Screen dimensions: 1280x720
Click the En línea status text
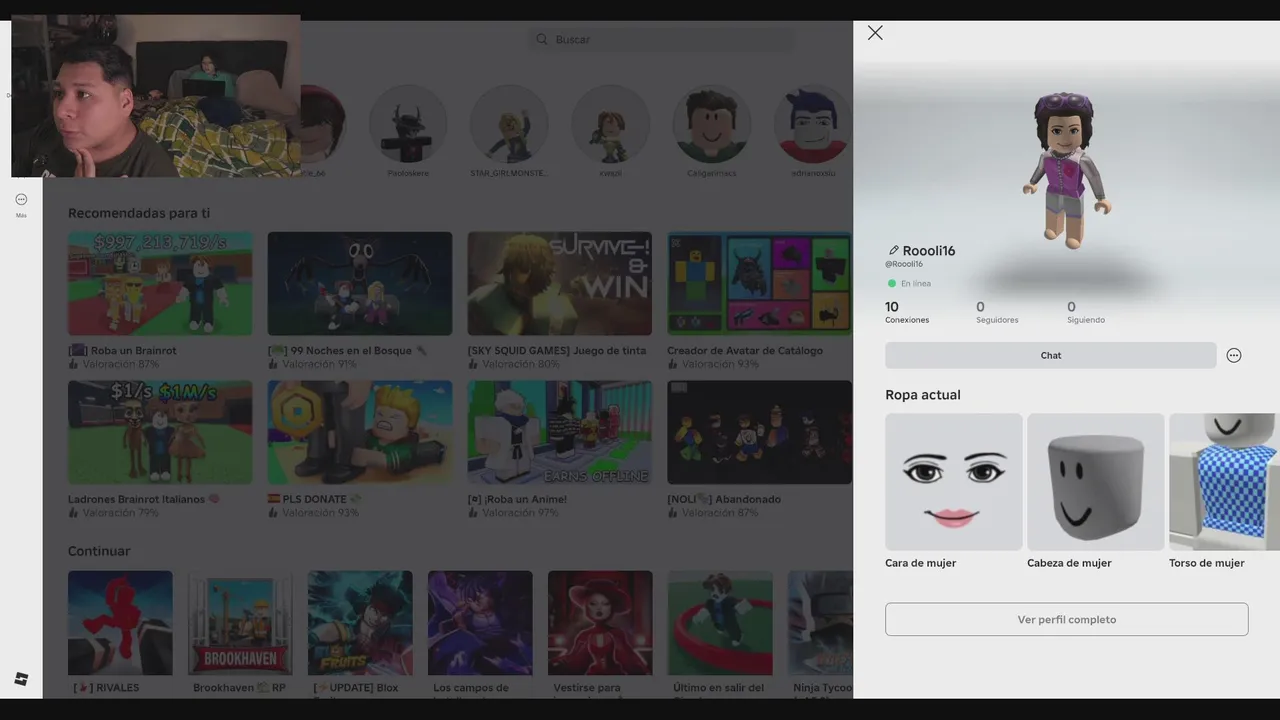point(916,284)
